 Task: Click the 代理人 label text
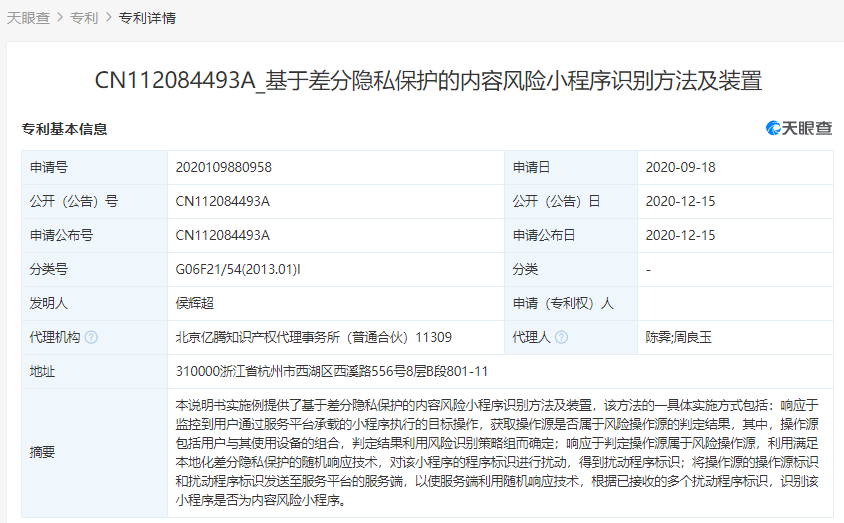point(531,337)
